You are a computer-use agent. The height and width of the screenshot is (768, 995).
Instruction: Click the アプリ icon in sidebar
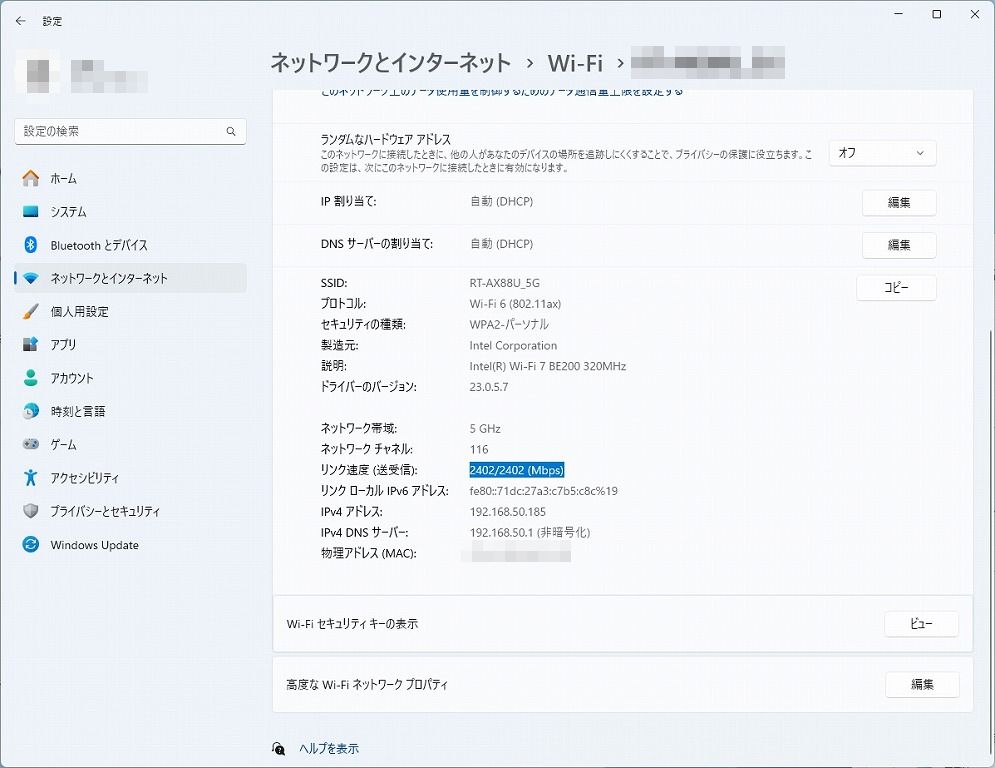point(31,345)
